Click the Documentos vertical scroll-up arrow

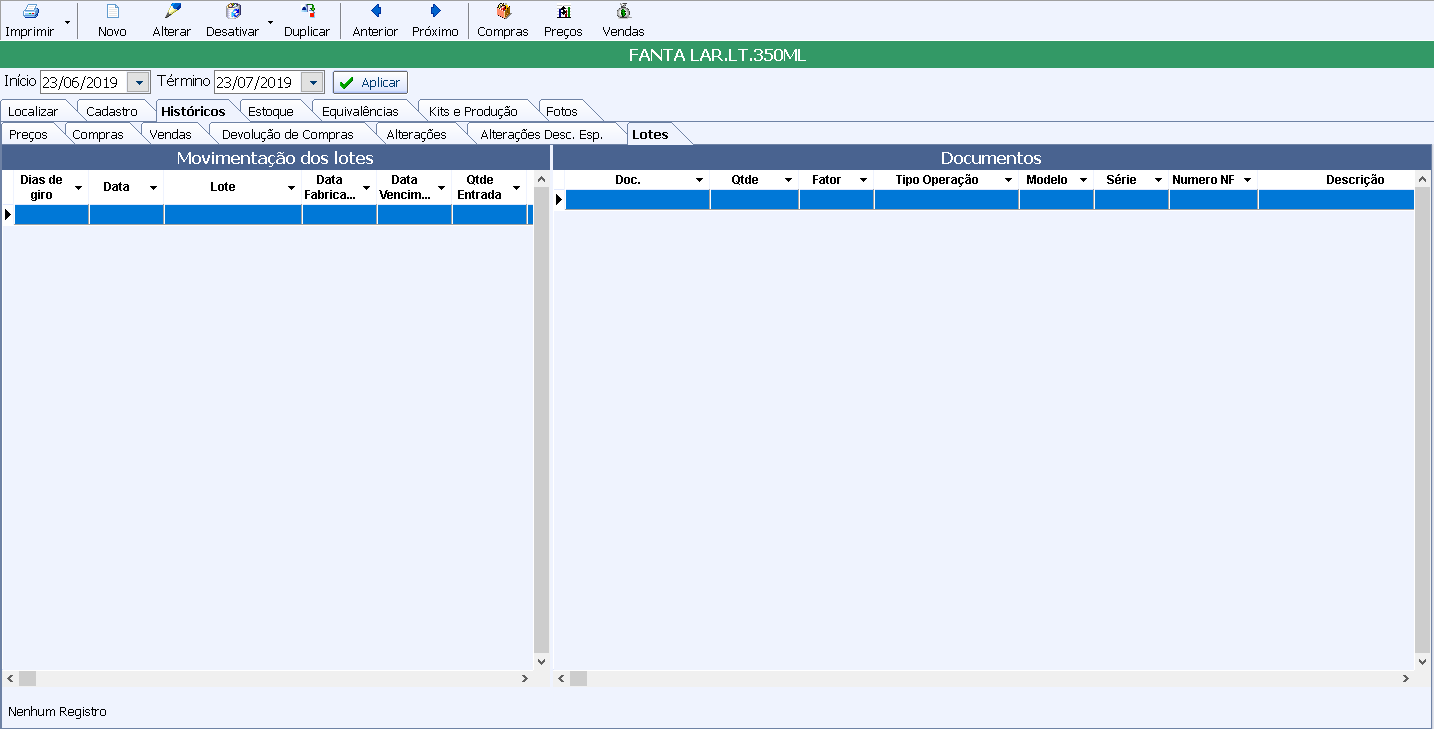(x=1423, y=179)
